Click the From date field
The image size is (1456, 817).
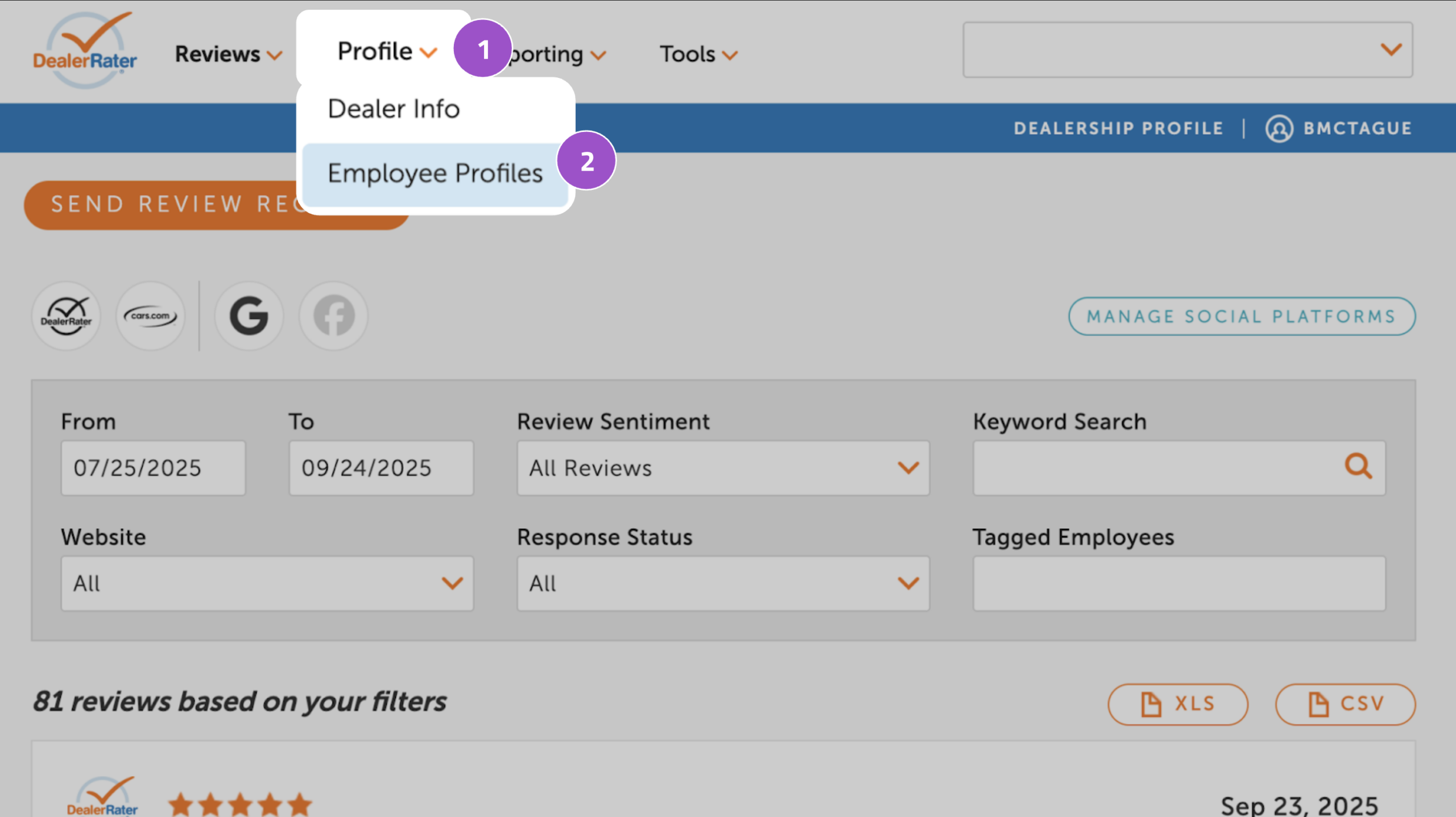tap(154, 468)
